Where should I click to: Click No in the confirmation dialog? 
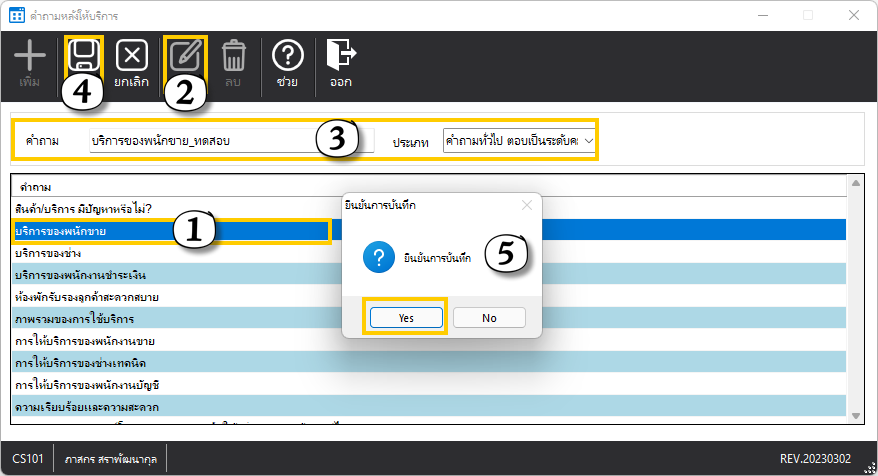(489, 317)
